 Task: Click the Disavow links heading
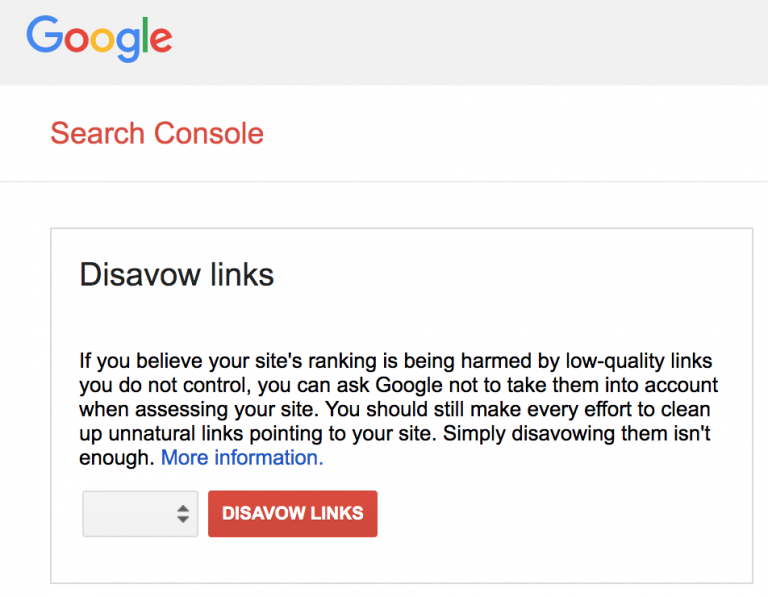pyautogui.click(x=176, y=274)
